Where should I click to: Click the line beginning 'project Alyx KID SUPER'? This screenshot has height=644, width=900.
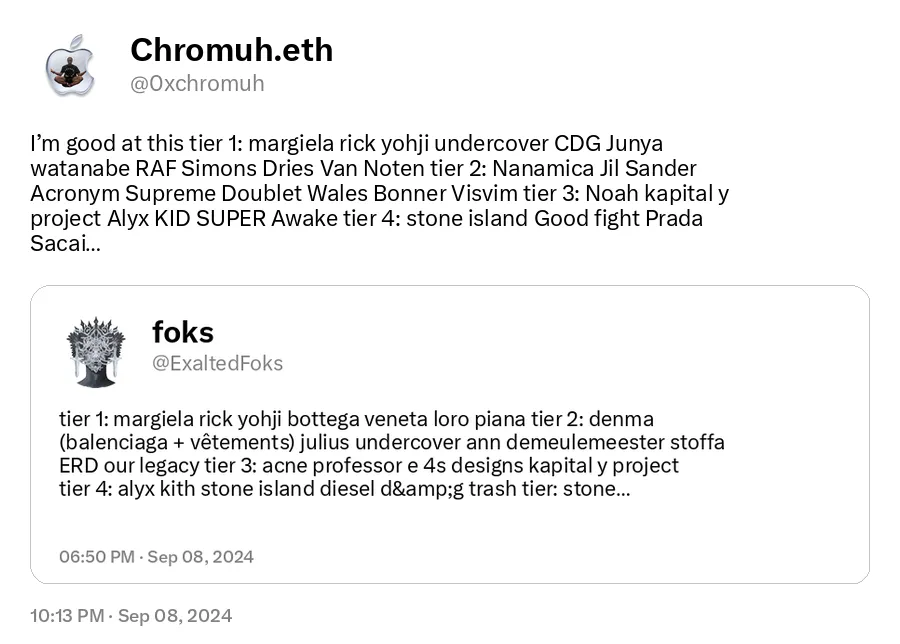tap(366, 219)
